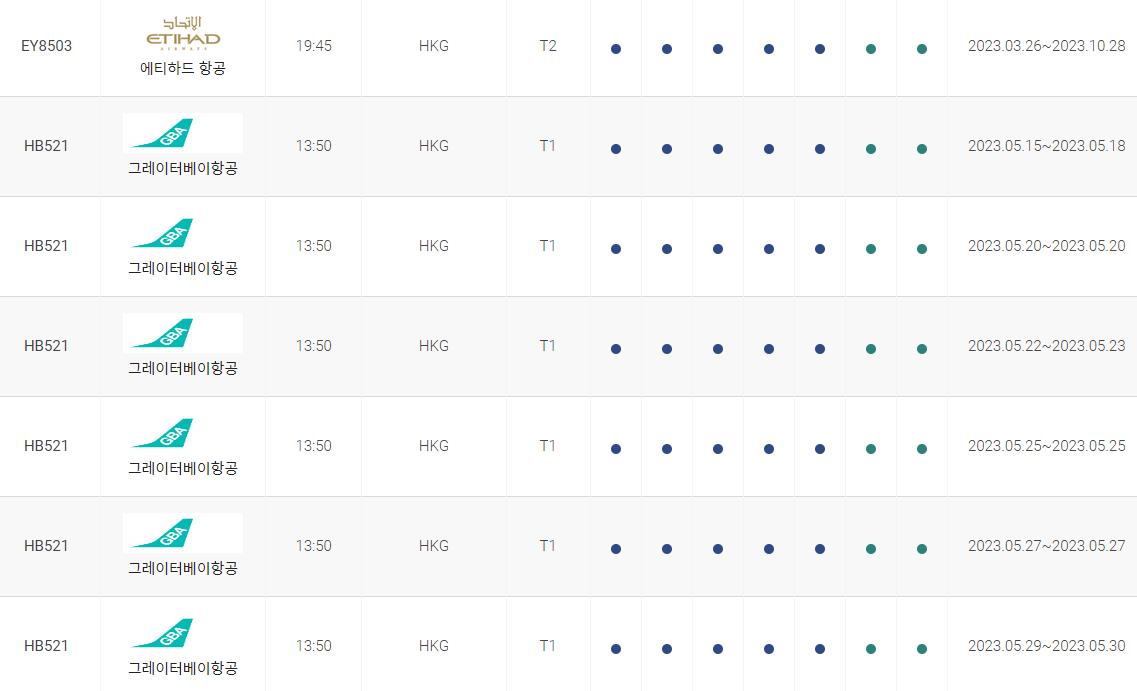Select date range 2023.03.26~2023.10.28
Image resolution: width=1137 pixels, height=691 pixels.
(1046, 46)
